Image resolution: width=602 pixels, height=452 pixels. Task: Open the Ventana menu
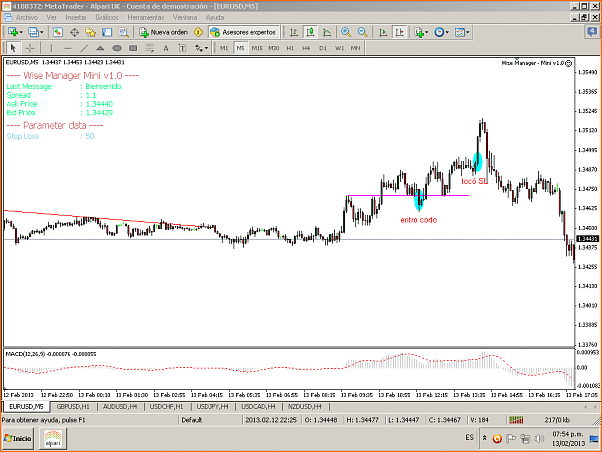coord(185,17)
